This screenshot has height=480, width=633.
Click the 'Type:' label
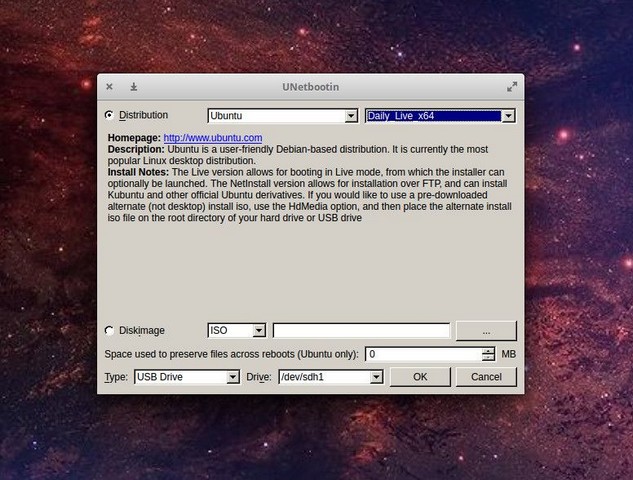(116, 377)
